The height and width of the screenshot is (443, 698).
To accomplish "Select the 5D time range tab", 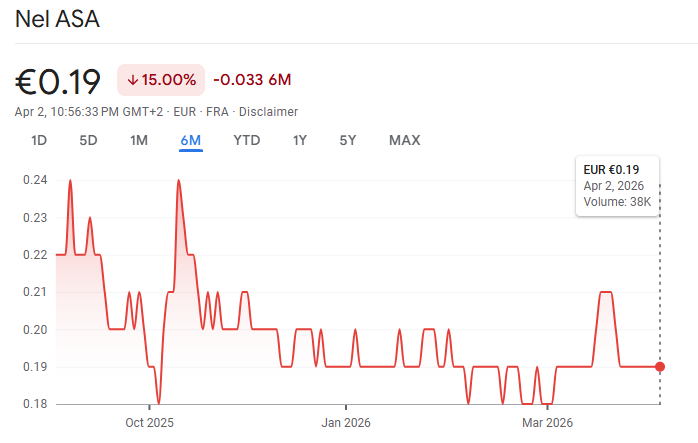I will click(88, 140).
